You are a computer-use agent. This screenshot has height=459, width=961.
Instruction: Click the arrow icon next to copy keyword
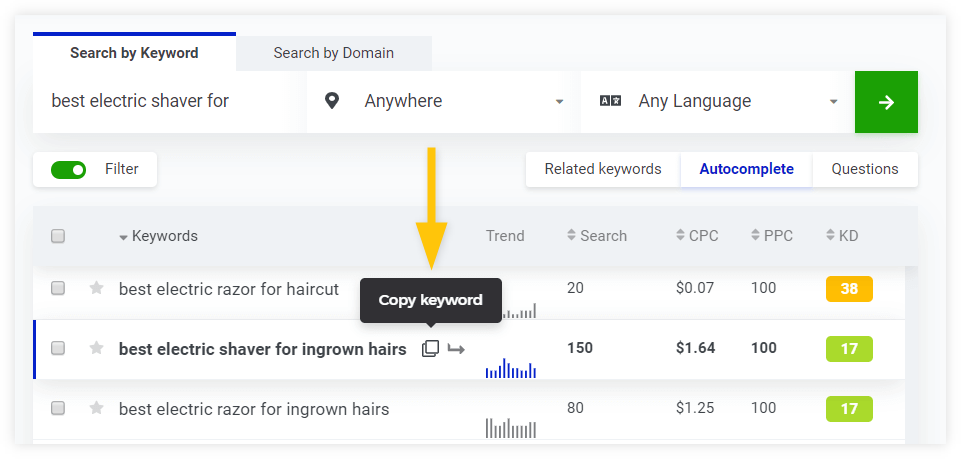tap(456, 349)
